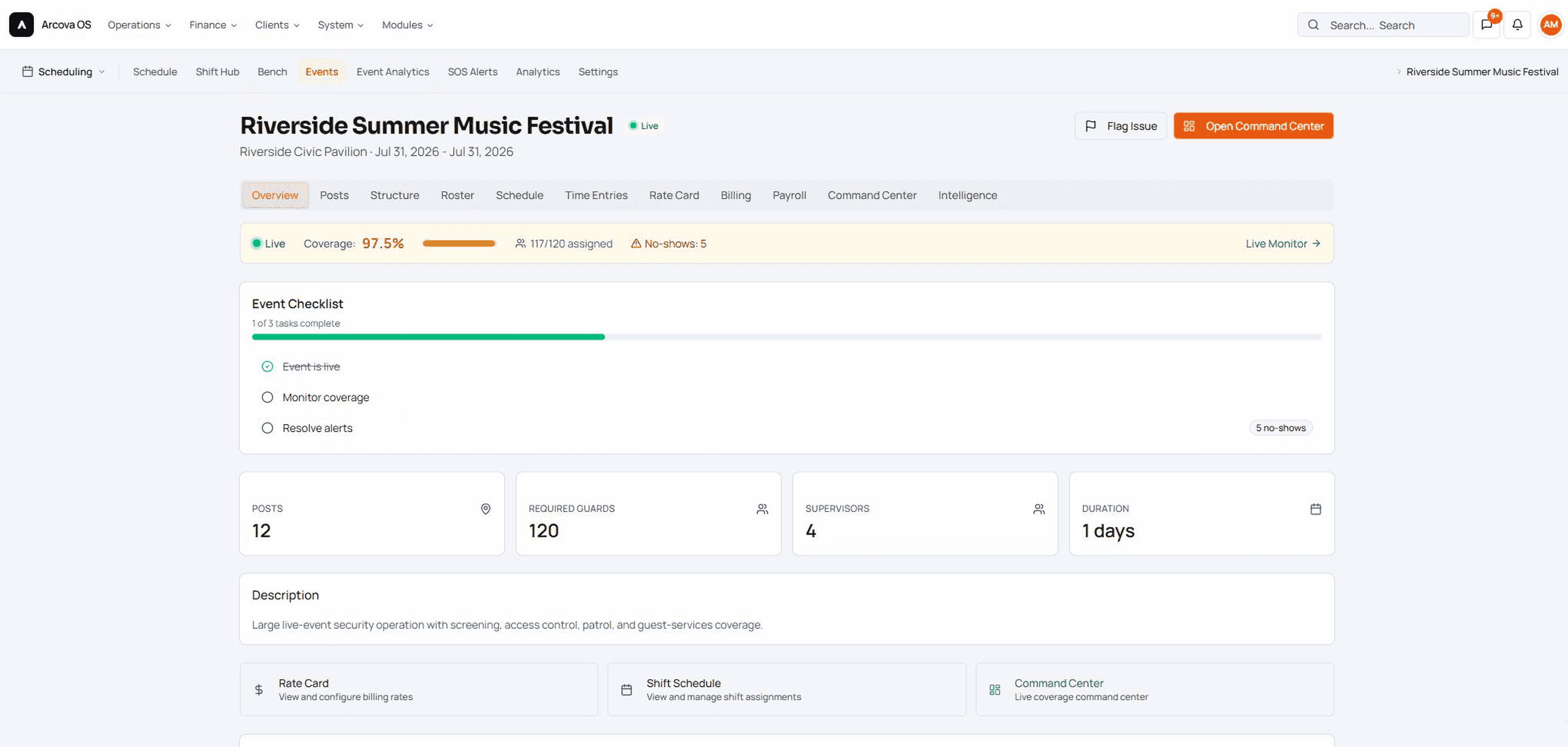Click the breadcrumb chevron before Riverside Summer Music Festival
Viewport: 1568px width, 747px height.
(1398, 72)
